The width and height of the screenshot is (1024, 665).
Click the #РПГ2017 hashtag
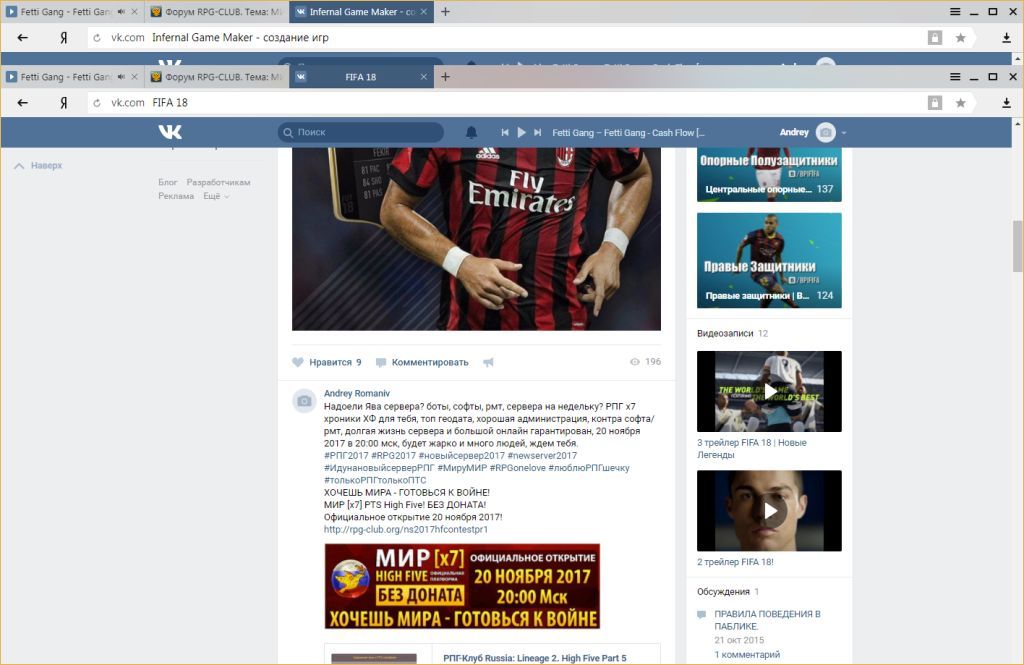(346, 455)
